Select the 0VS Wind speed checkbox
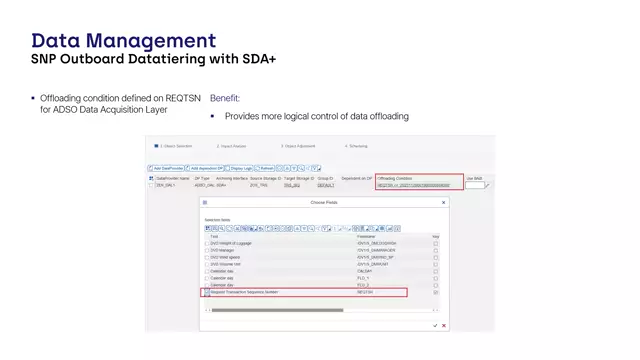640x360 pixels. click(207, 258)
